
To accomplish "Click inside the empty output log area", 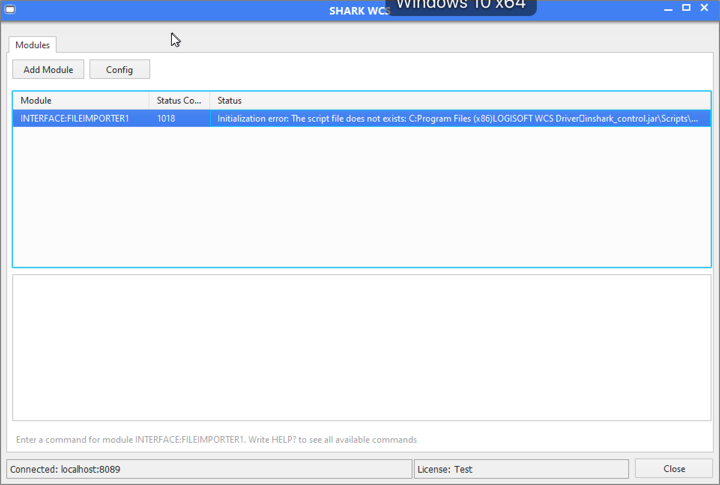I will [x=361, y=348].
